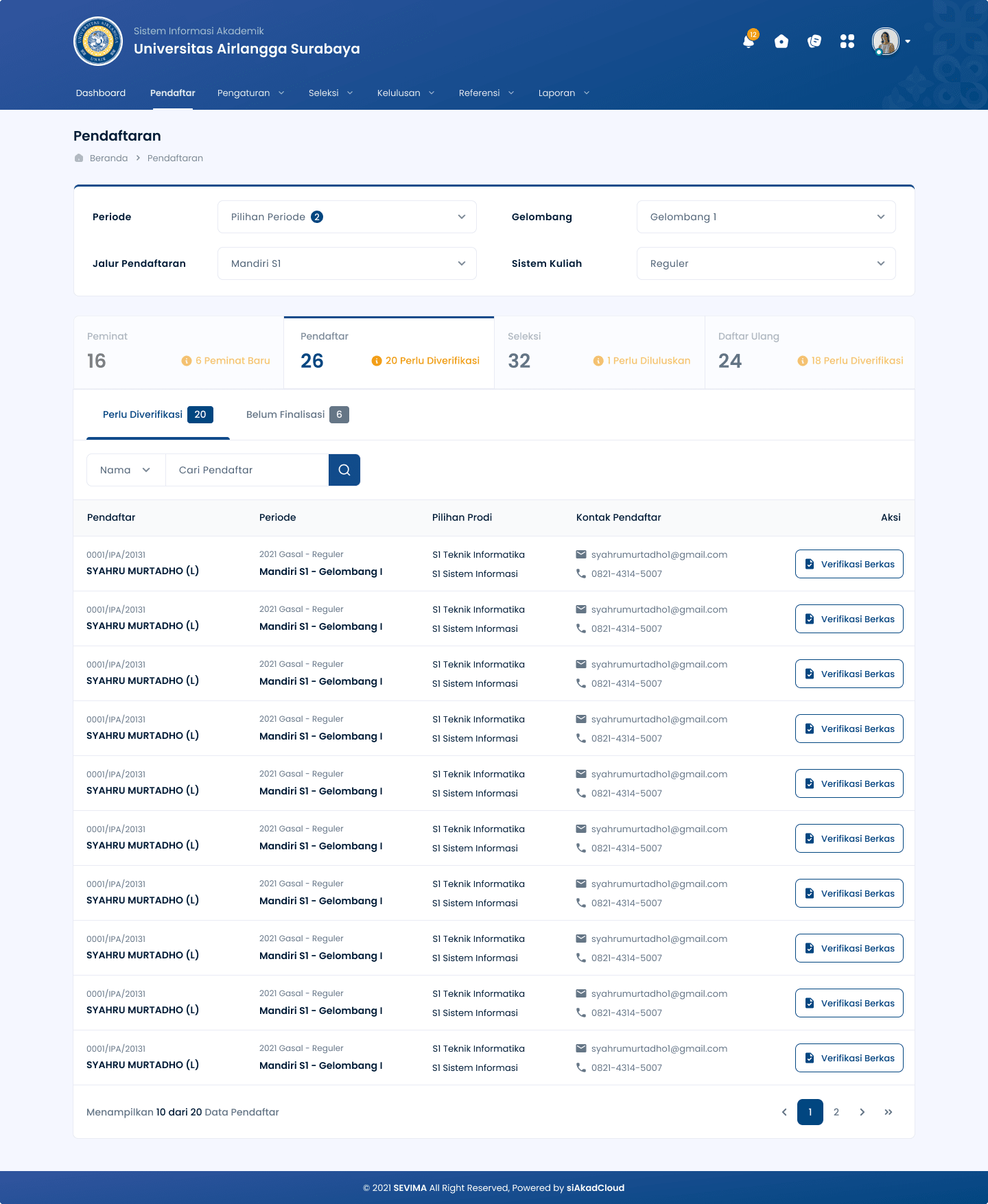
Task: Click the Pendaftar column header
Action: point(111,517)
